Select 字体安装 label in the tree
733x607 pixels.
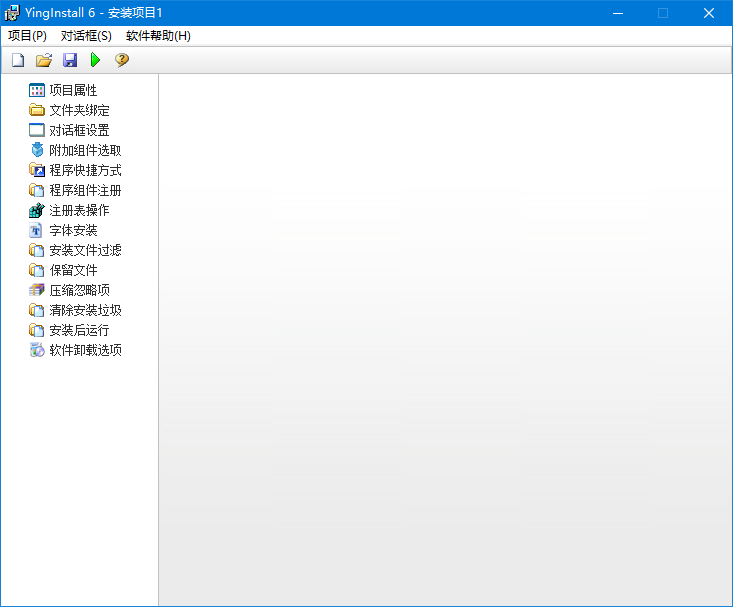pyautogui.click(x=73, y=231)
